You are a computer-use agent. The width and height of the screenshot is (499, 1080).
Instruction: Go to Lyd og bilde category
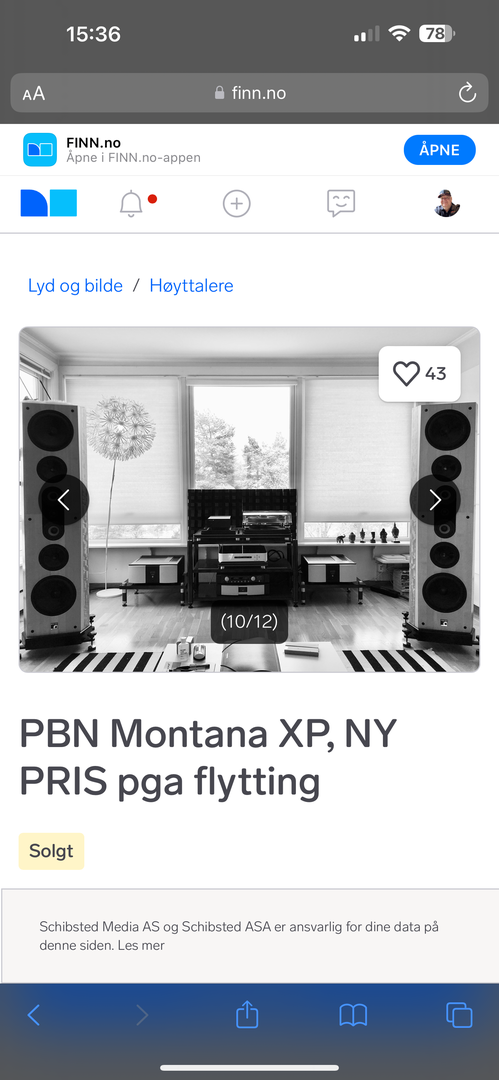[x=75, y=286]
